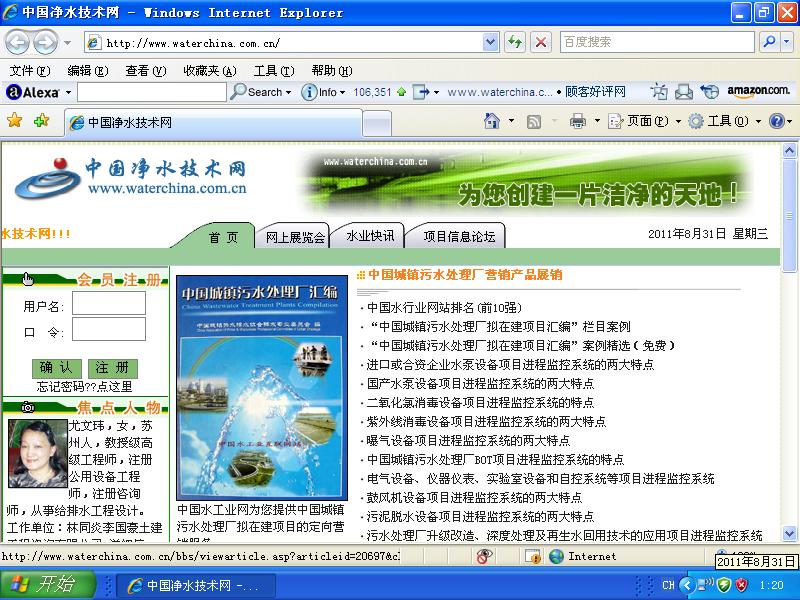Open the 页面(P) dropdown menu
The width and height of the screenshot is (800, 600).
pos(645,121)
